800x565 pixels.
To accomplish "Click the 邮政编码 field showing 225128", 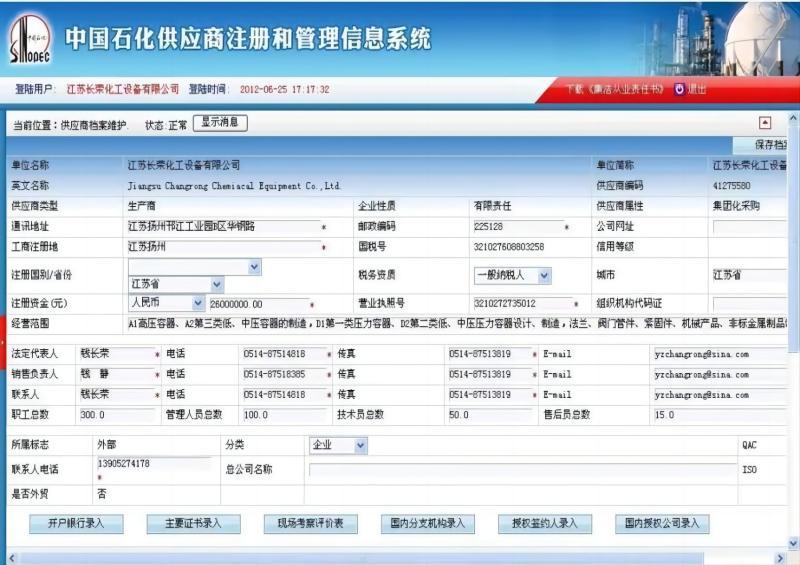I will (x=518, y=227).
